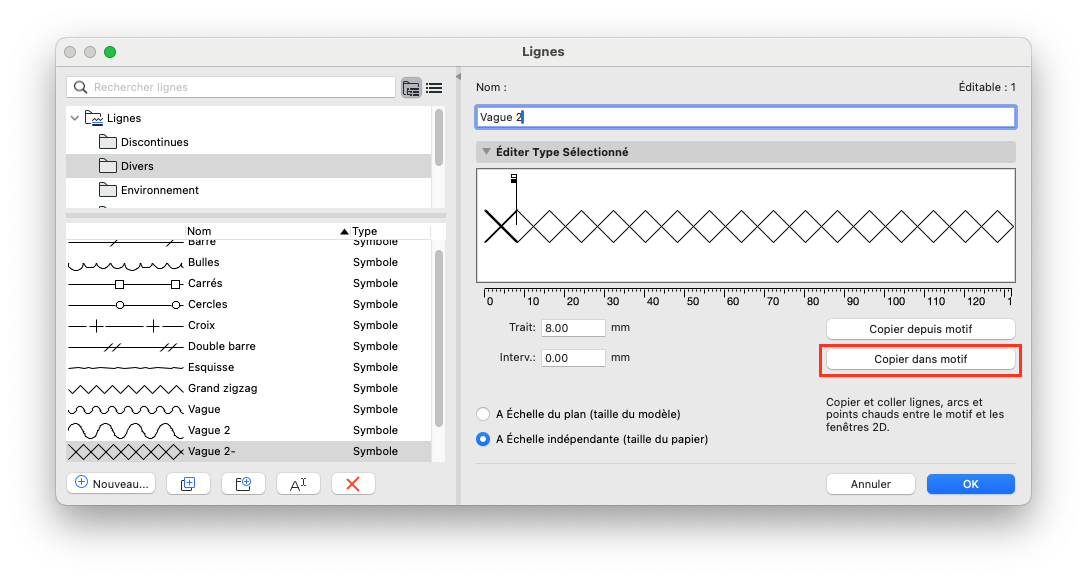1087x579 pixels.
Task: Click the Divers folder icon
Action: [x=107, y=166]
